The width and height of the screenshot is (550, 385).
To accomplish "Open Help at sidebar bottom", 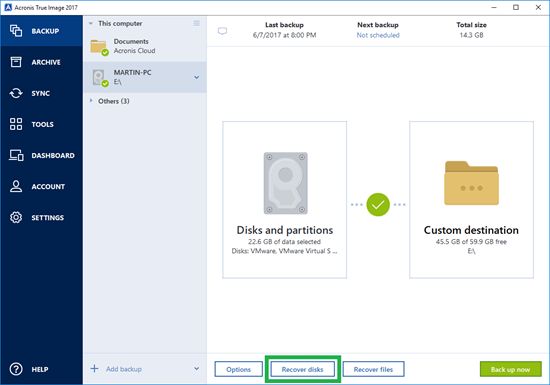I will click(41, 369).
